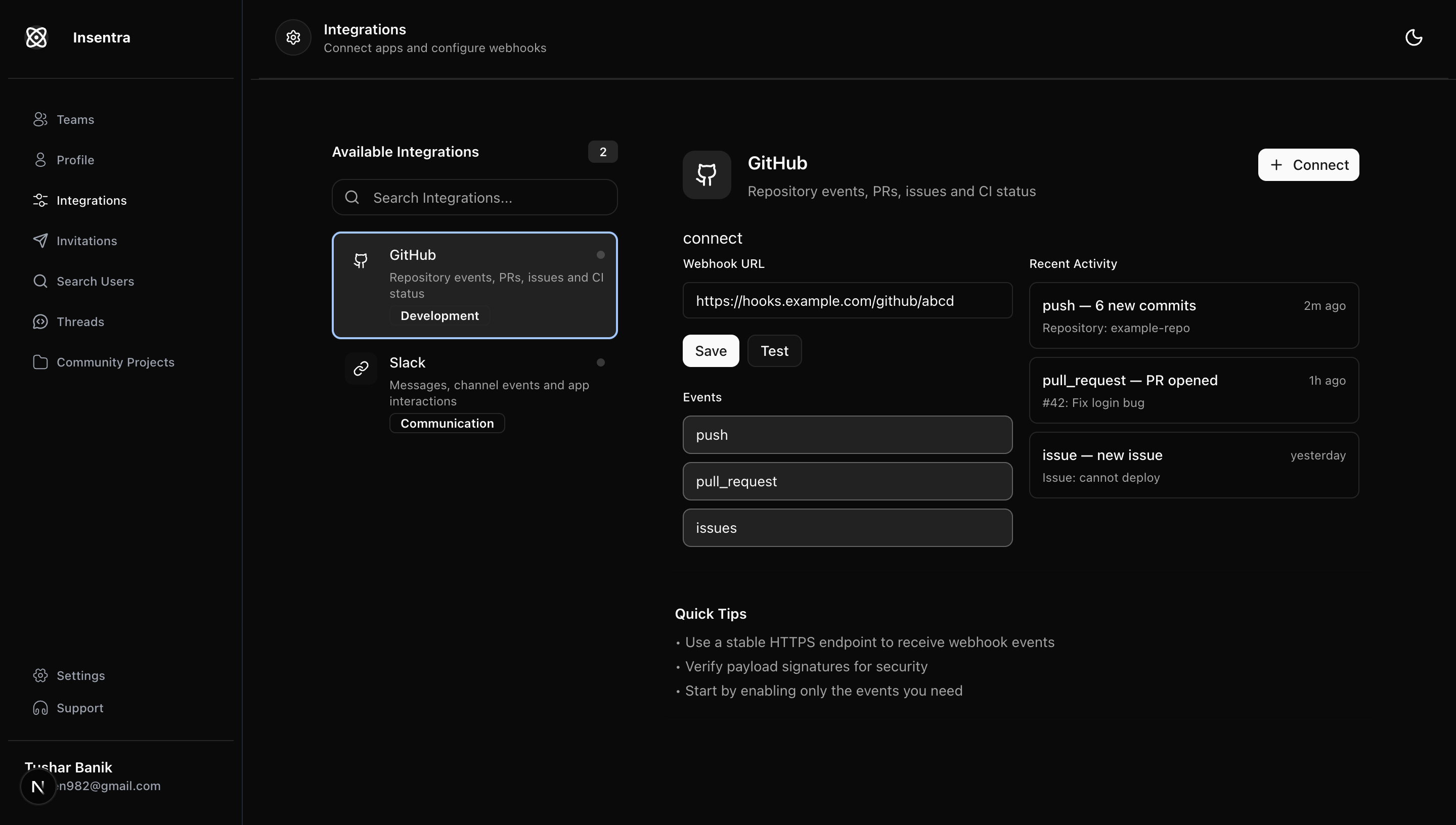Click the Insentra brand name
The width and height of the screenshot is (1456, 825).
point(102,37)
